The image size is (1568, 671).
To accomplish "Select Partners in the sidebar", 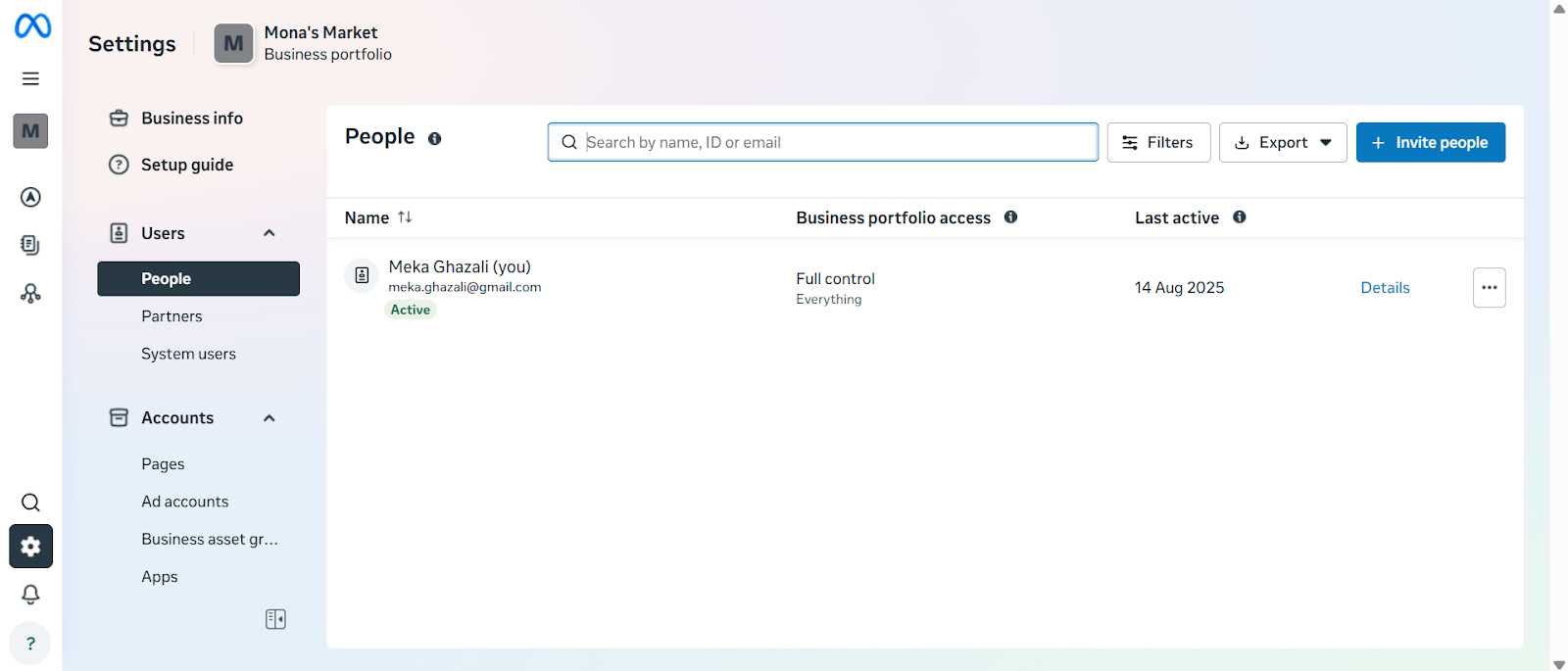I will pos(171,316).
